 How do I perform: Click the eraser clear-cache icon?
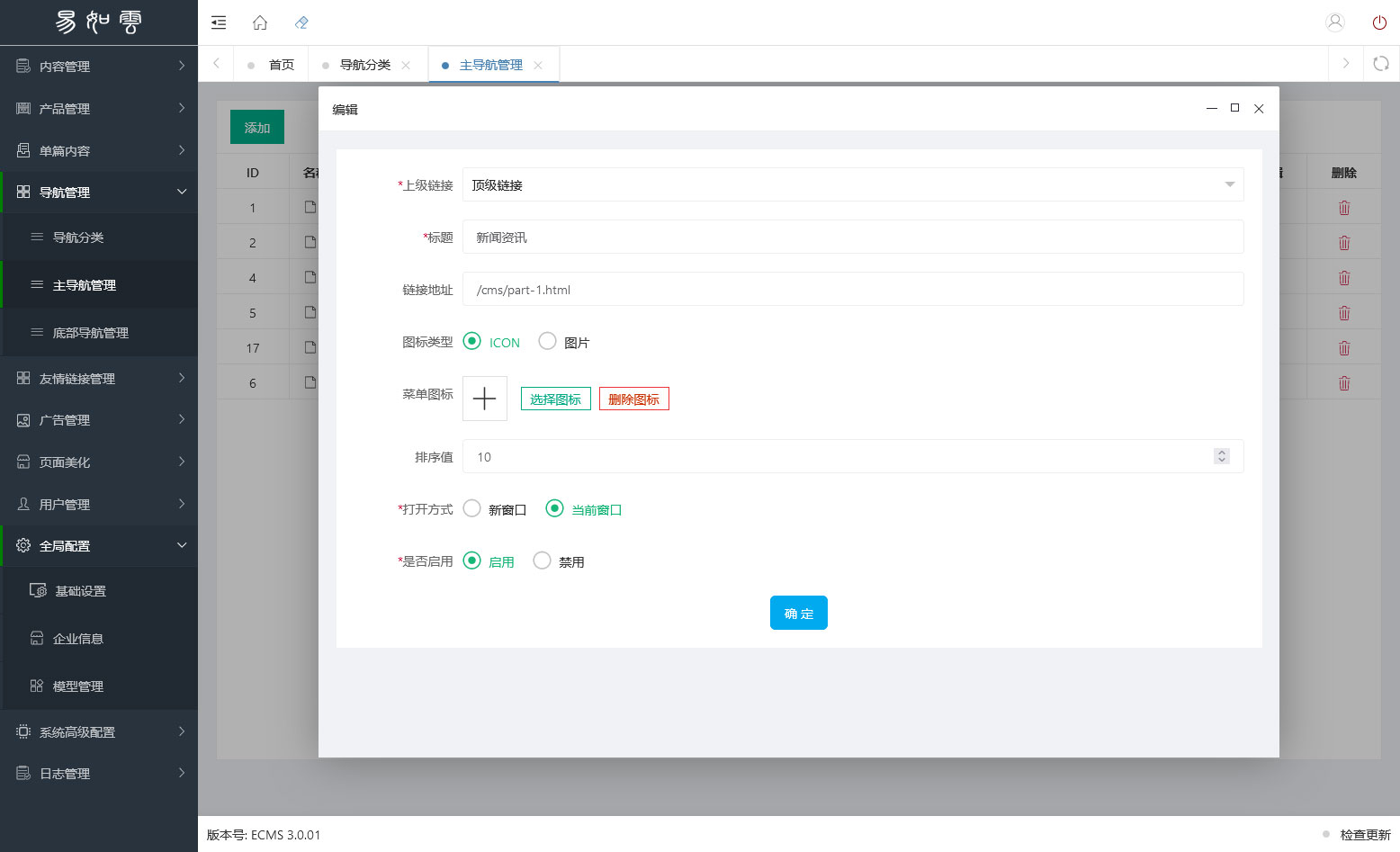(x=301, y=22)
